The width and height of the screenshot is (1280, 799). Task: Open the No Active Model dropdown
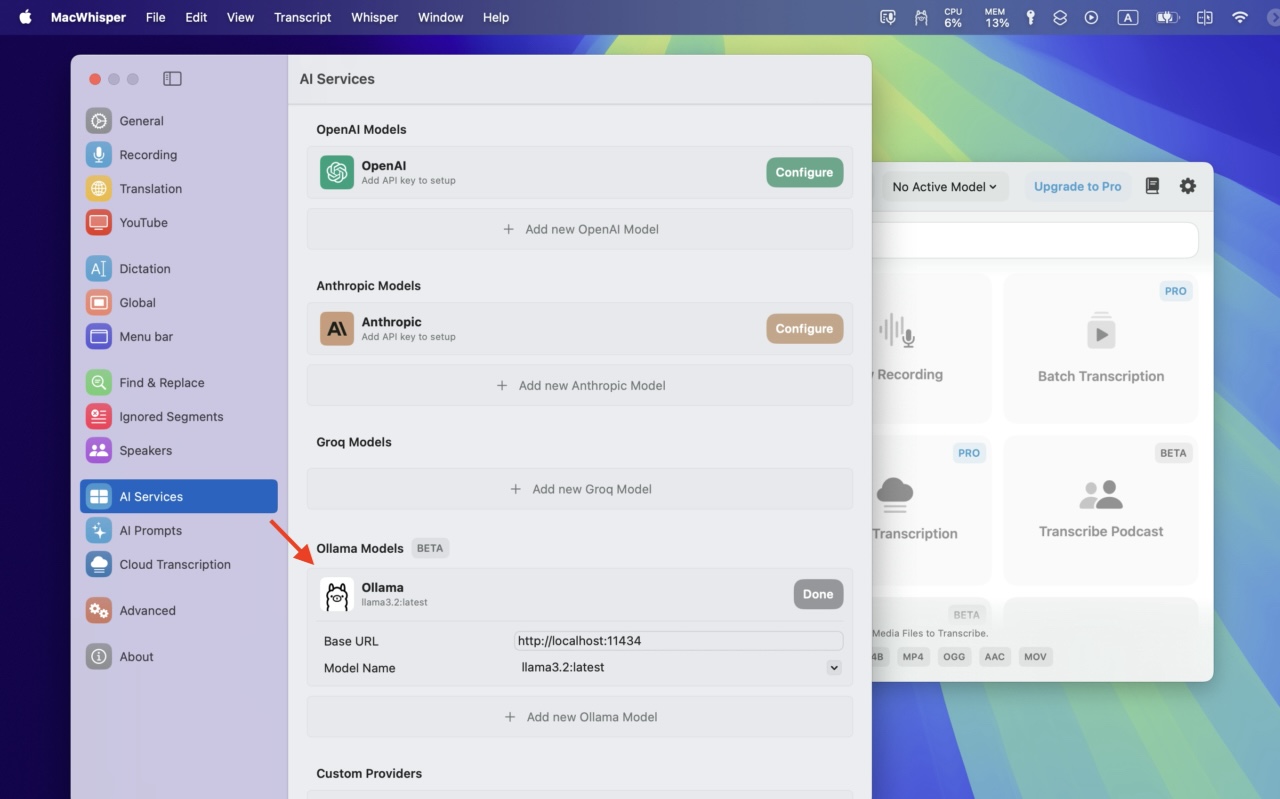click(944, 187)
